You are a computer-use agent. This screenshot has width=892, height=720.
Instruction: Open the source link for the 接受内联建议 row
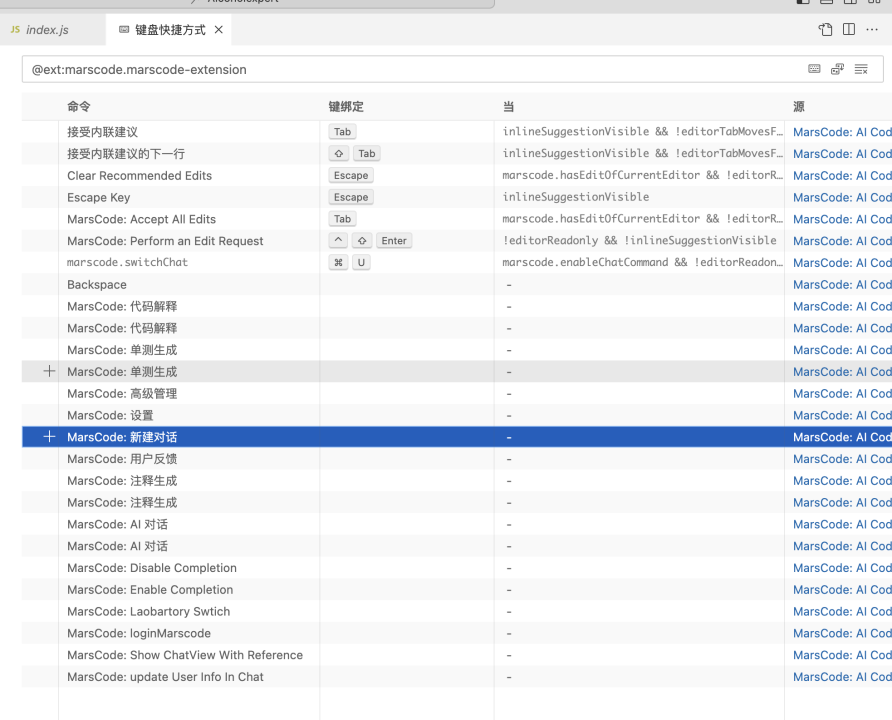pos(841,132)
